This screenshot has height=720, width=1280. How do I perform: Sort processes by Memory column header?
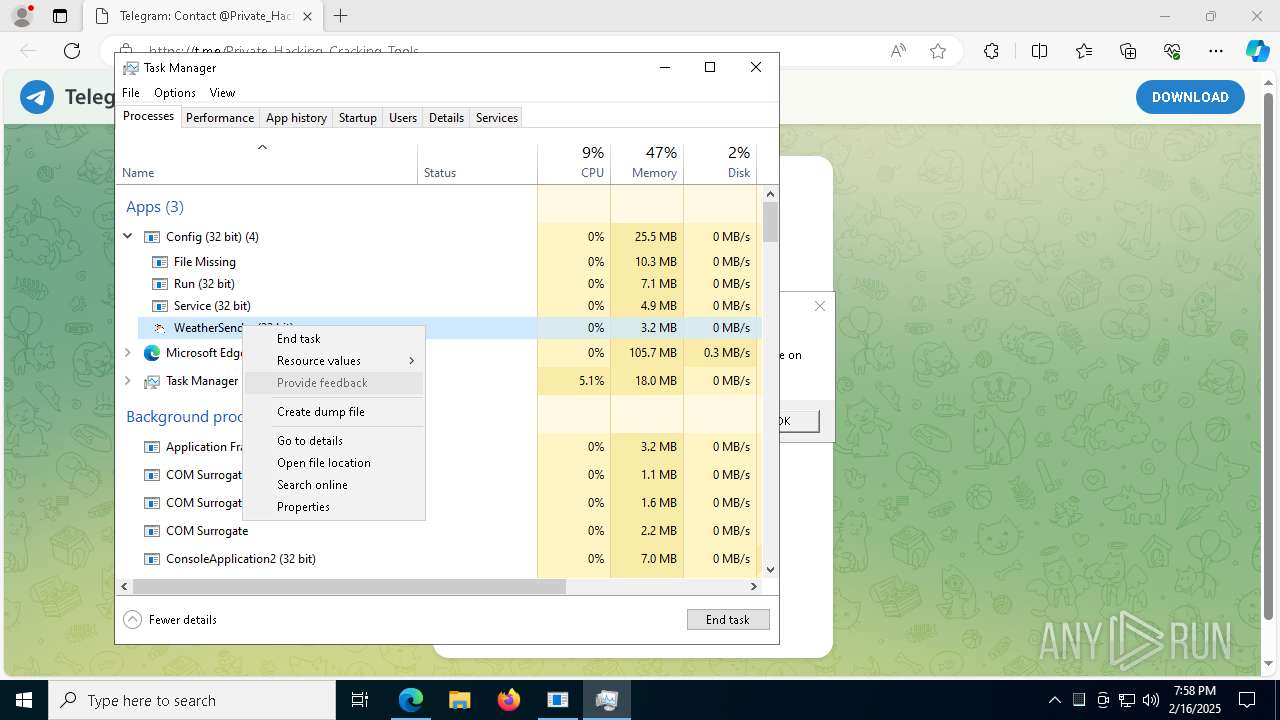(x=647, y=163)
